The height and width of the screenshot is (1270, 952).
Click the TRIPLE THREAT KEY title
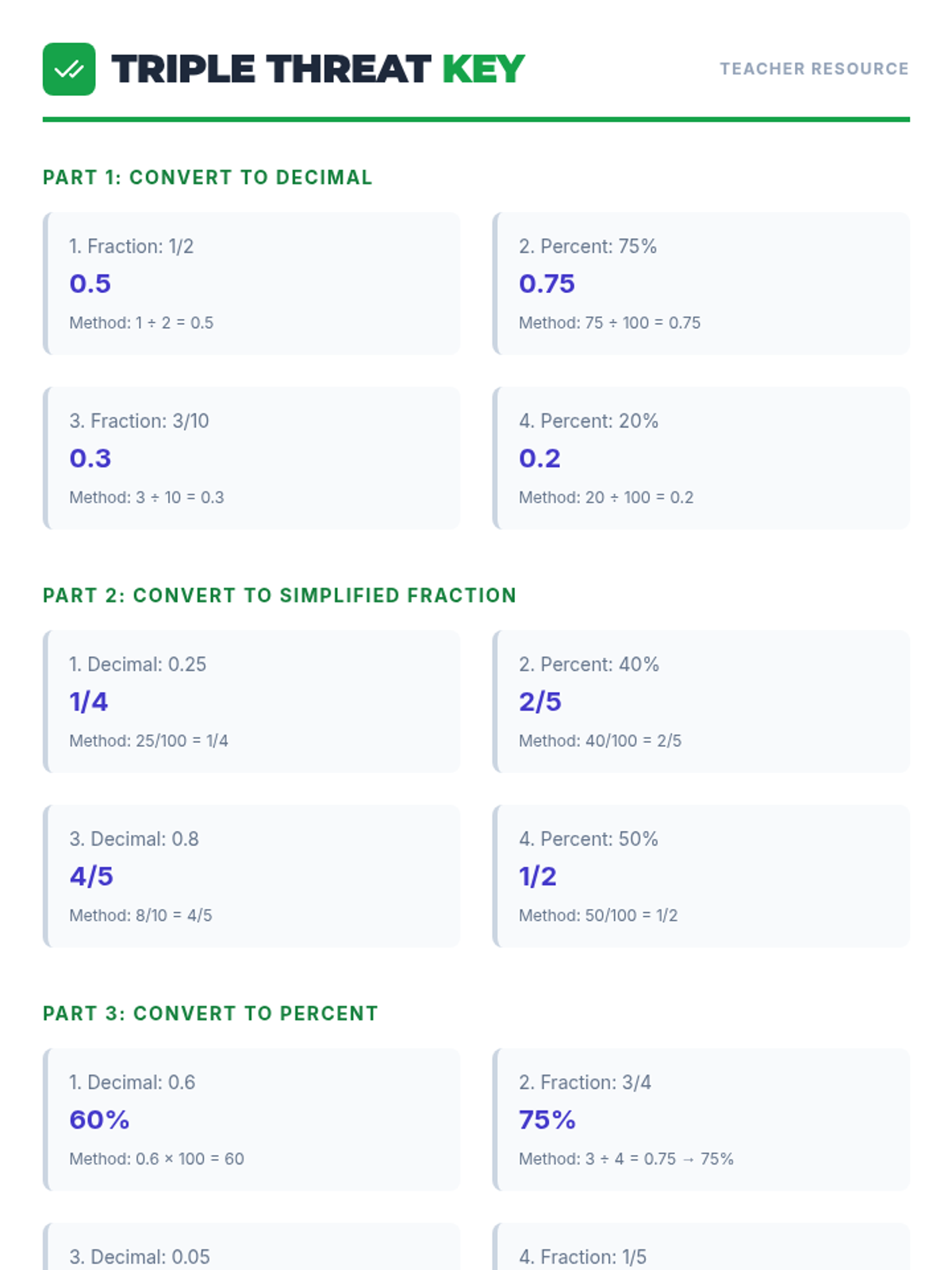317,69
